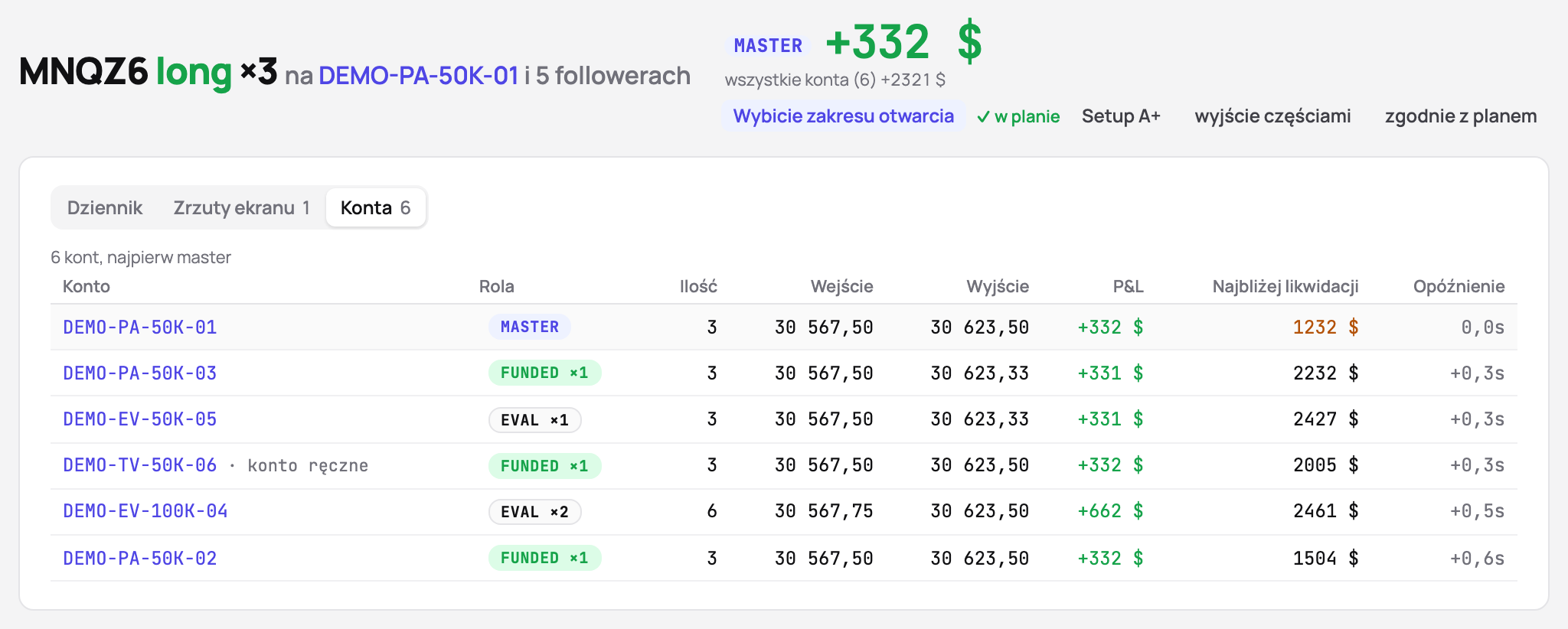Click the MASTER badge in the table row
This screenshot has width=1568, height=629.
(x=530, y=327)
